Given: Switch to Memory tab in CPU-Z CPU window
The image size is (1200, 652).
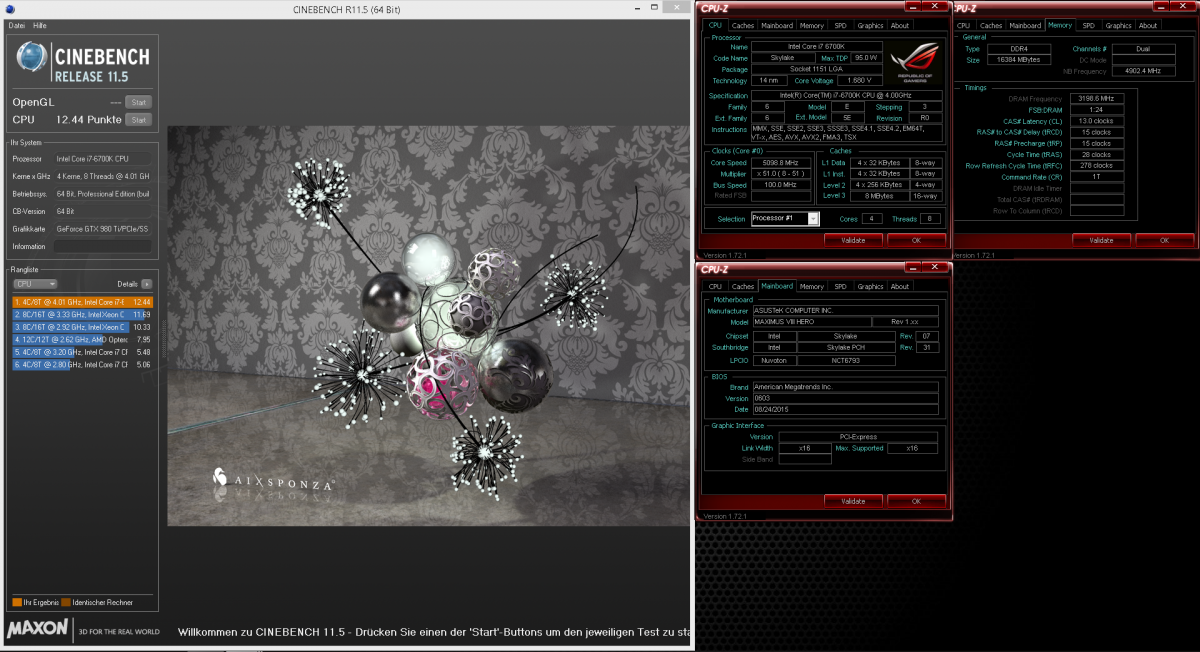Looking at the screenshot, I should coord(811,25).
